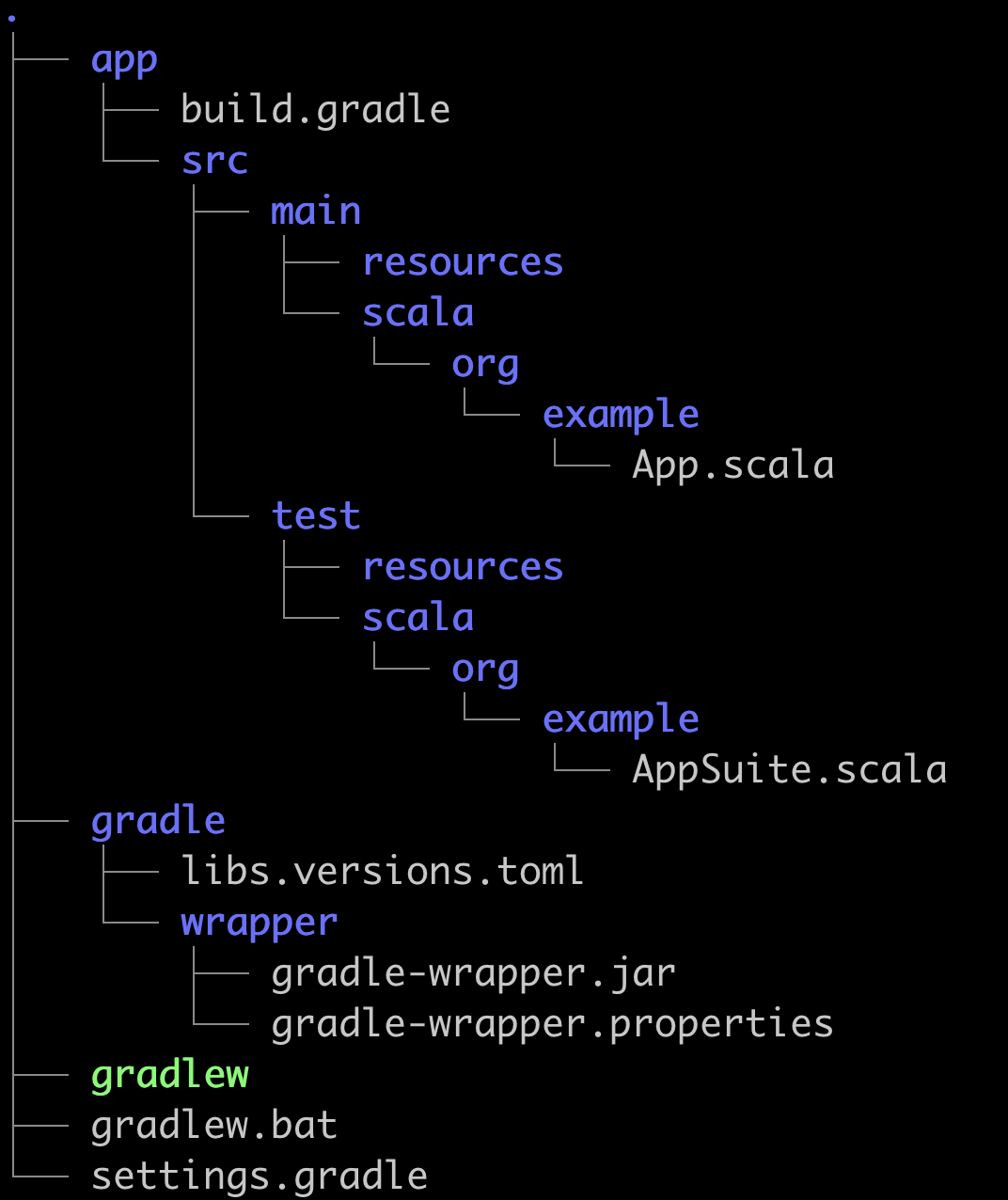Select the gradle-wrapper.jar file
Screen dimensions: 1008x1200
click(x=473, y=973)
